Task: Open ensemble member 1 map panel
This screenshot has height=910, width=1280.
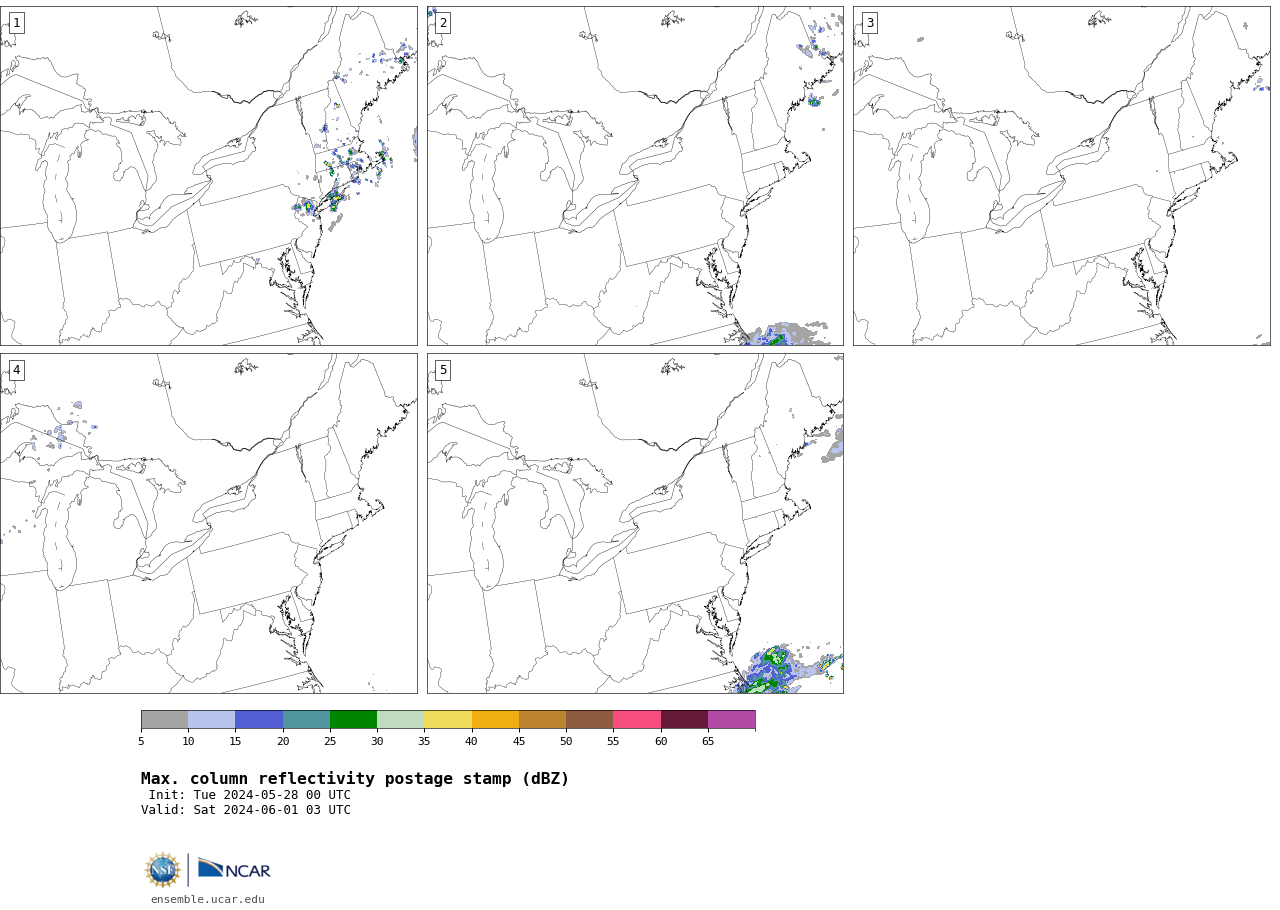Action: [208, 176]
